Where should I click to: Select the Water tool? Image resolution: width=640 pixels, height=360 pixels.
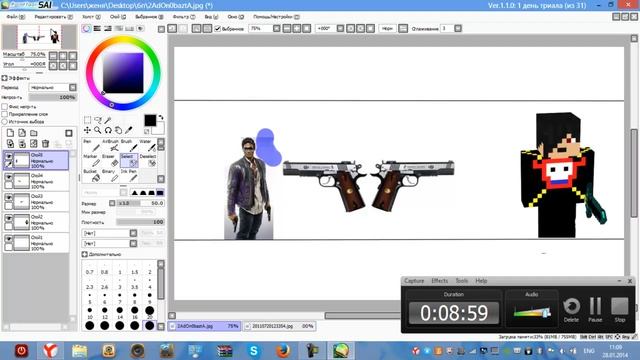click(147, 146)
